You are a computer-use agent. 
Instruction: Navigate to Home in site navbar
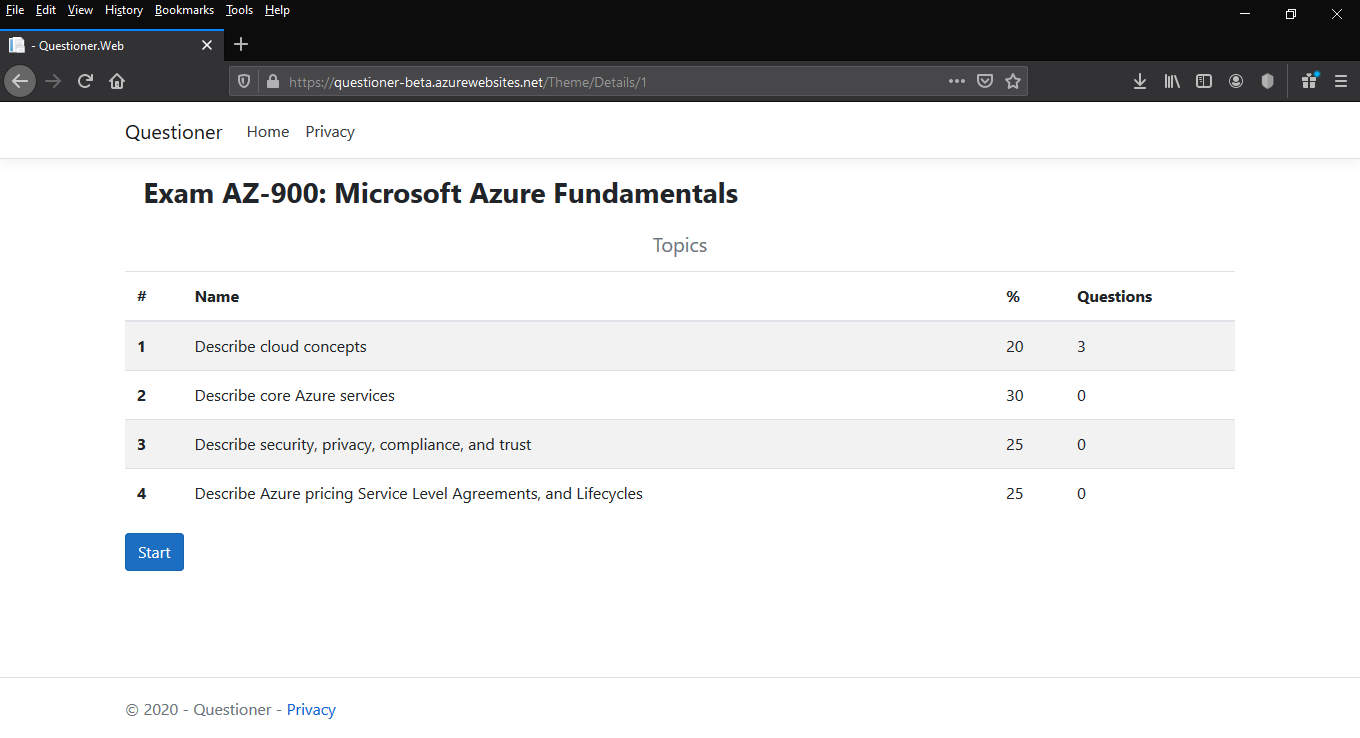coord(268,132)
